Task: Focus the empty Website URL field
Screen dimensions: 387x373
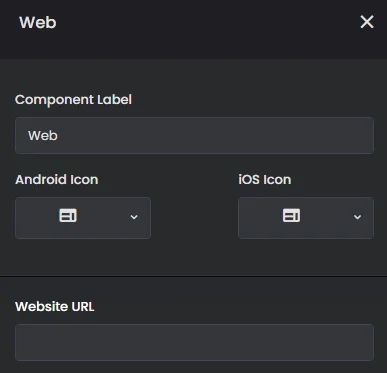Action: (194, 342)
